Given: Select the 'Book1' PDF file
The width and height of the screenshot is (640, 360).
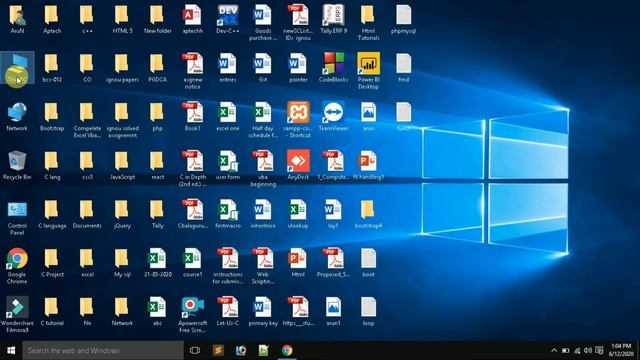Looking at the screenshot, I should point(193,116).
